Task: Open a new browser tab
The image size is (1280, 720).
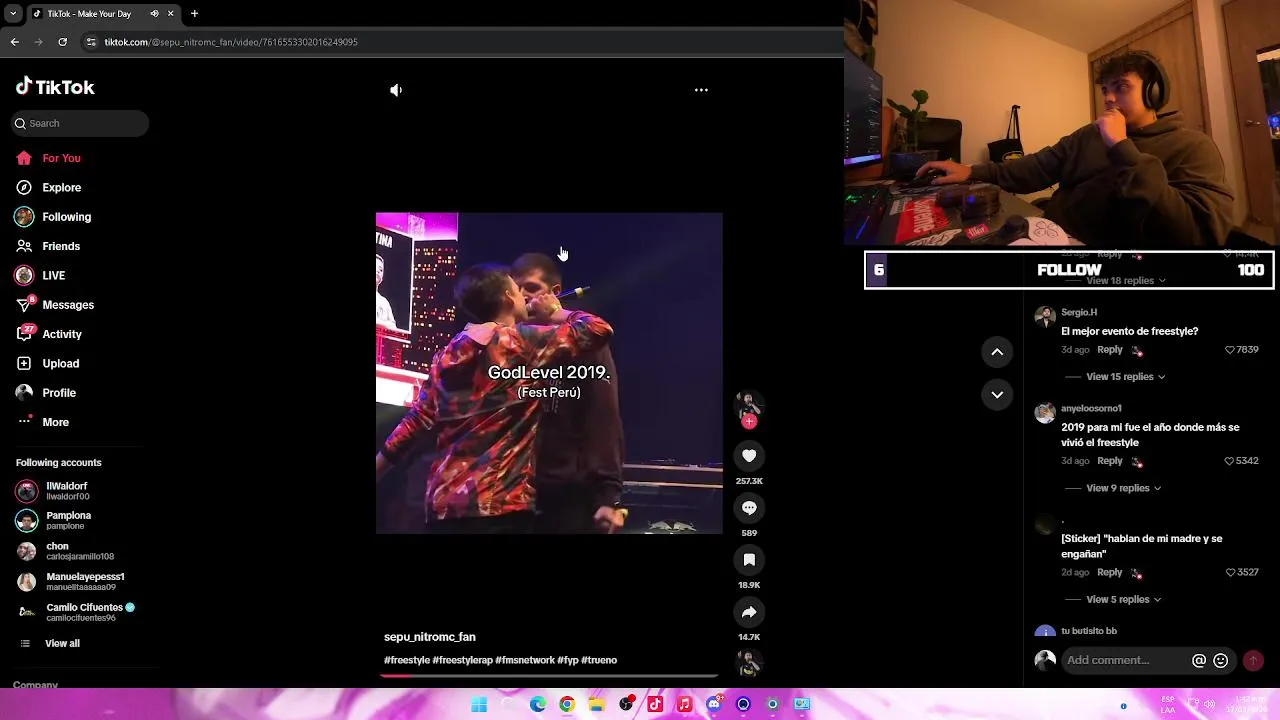Action: [194, 14]
